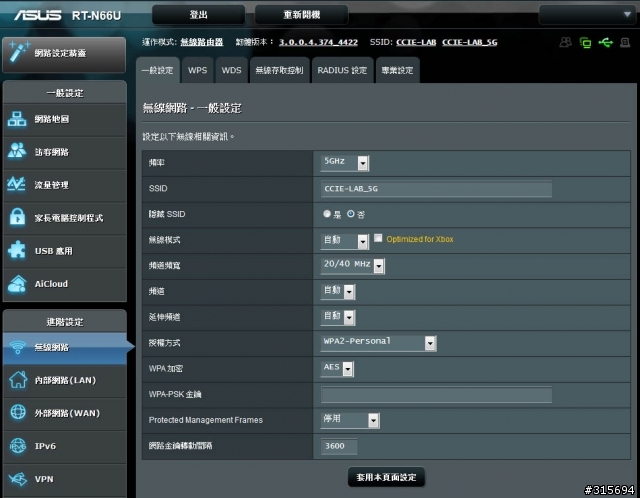Open the extension channel (延伸頻道) dropdown
The height and width of the screenshot is (498, 640).
[338, 317]
